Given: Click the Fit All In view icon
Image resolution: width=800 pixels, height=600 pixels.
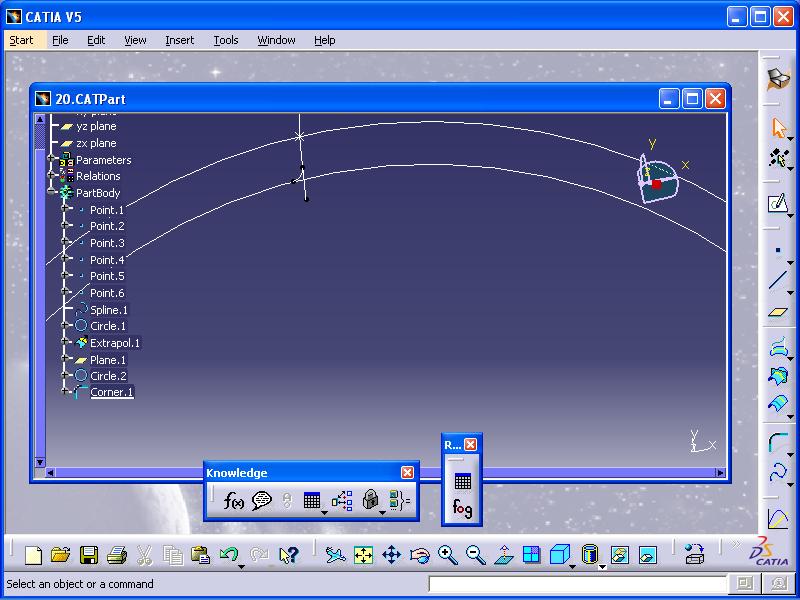Looking at the screenshot, I should pyautogui.click(x=363, y=555).
